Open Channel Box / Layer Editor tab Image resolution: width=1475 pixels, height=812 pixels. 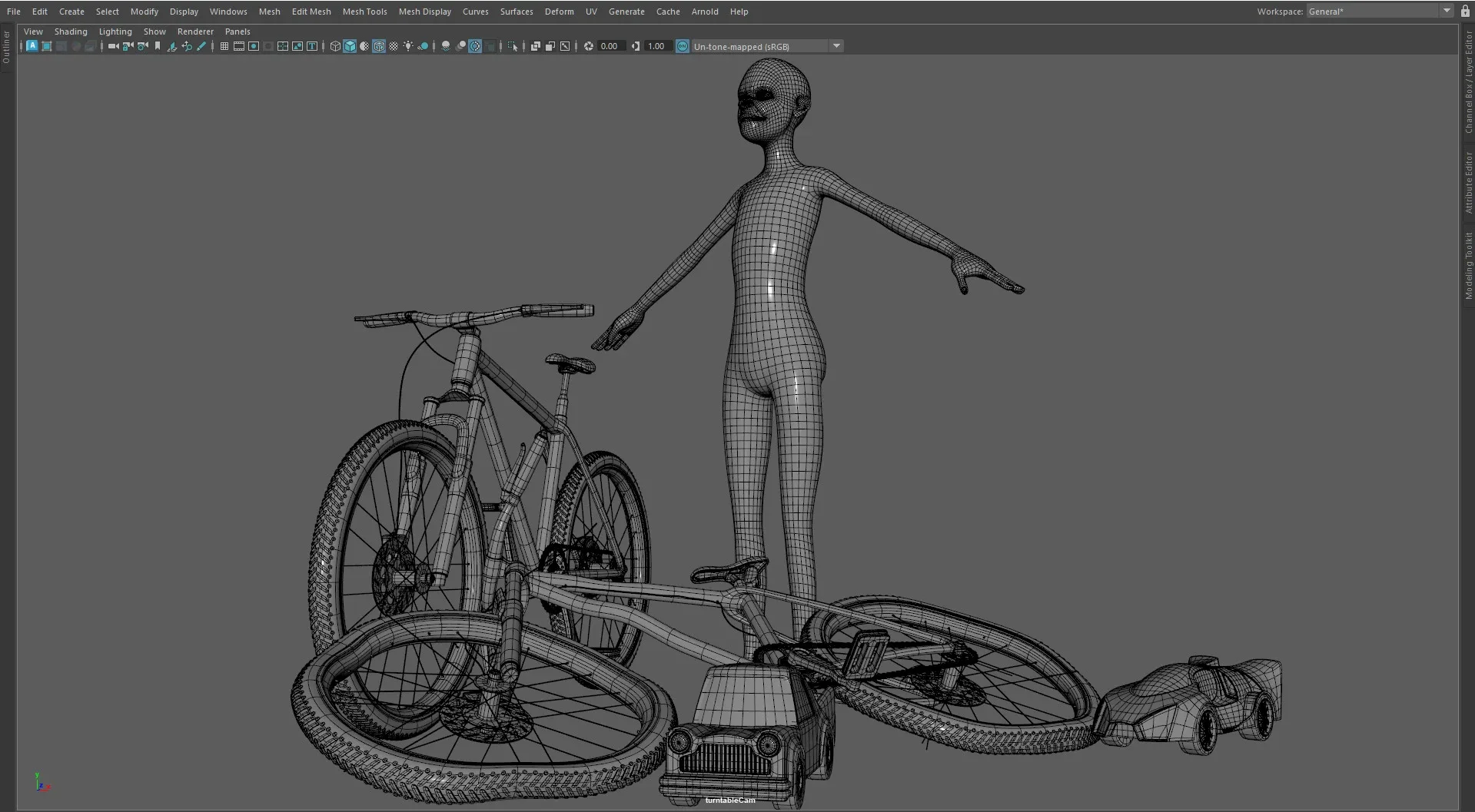tap(1468, 82)
